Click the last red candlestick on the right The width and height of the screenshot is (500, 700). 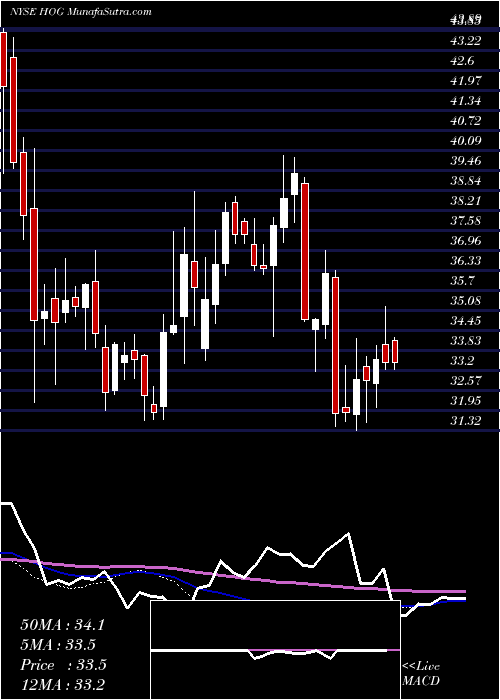395,351
